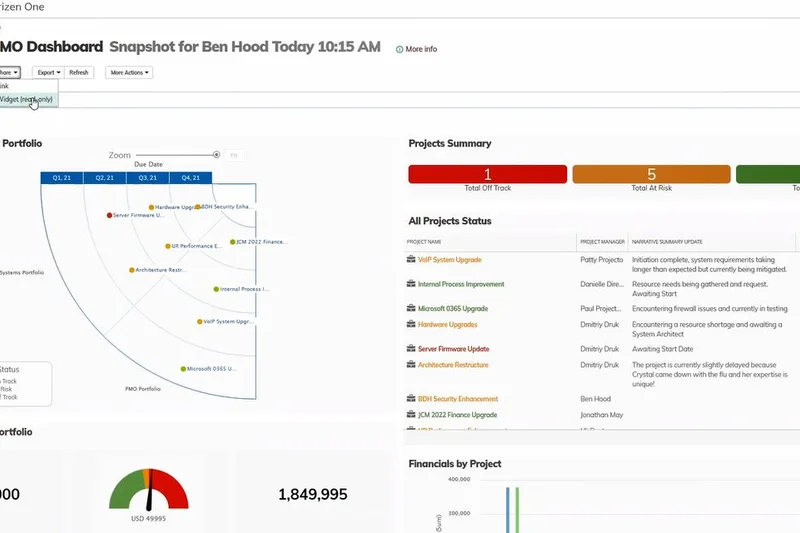
Task: Open the Export dropdown
Action: (47, 73)
